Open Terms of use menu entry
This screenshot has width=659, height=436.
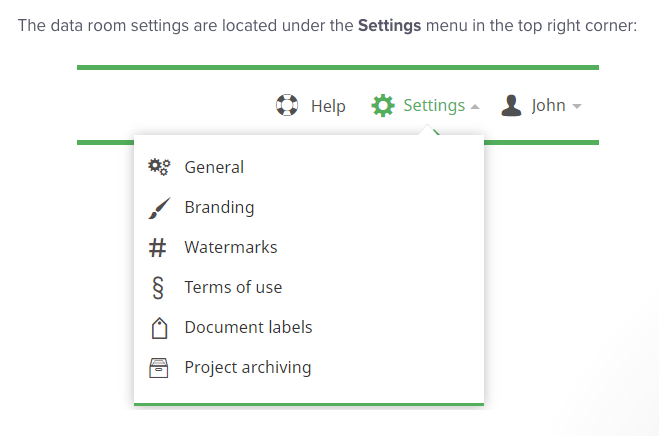[233, 287]
